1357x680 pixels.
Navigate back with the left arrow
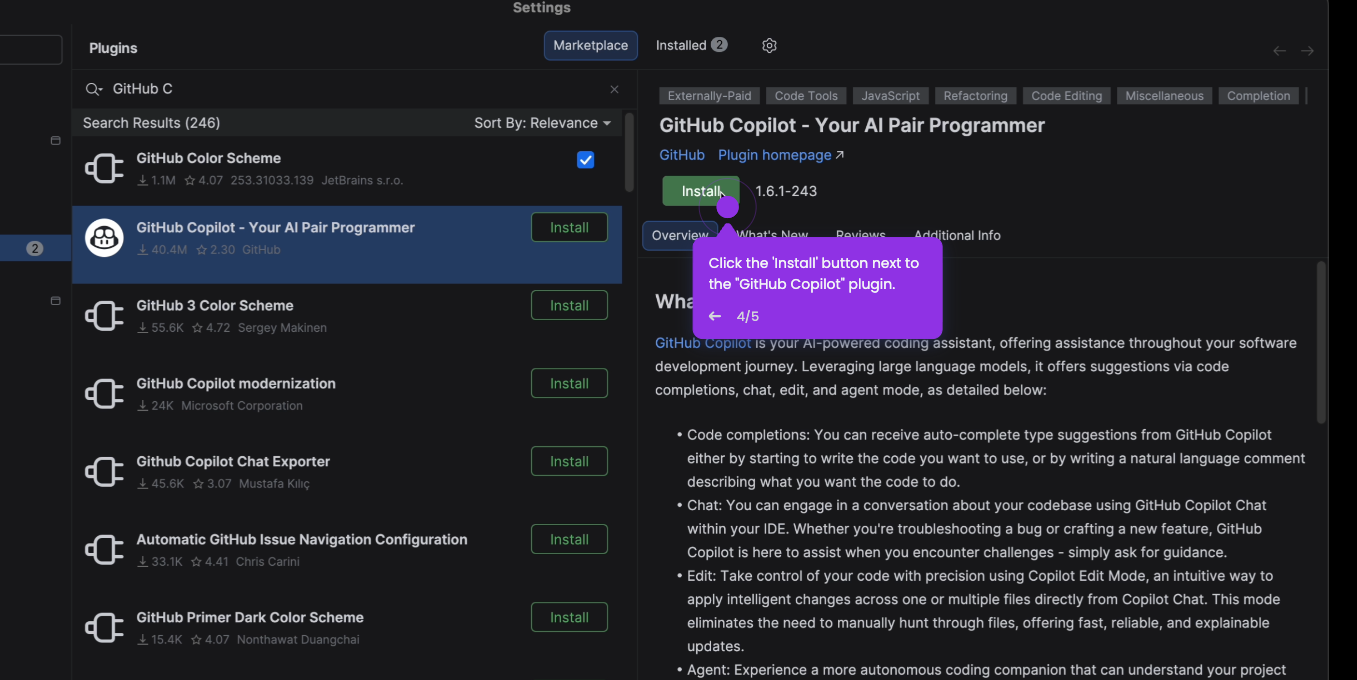point(1279,50)
